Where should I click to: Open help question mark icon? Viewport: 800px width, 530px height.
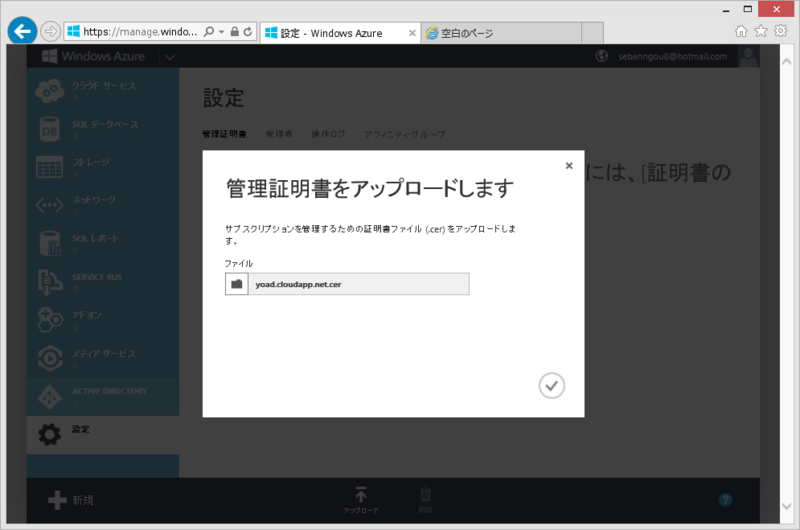click(x=725, y=500)
